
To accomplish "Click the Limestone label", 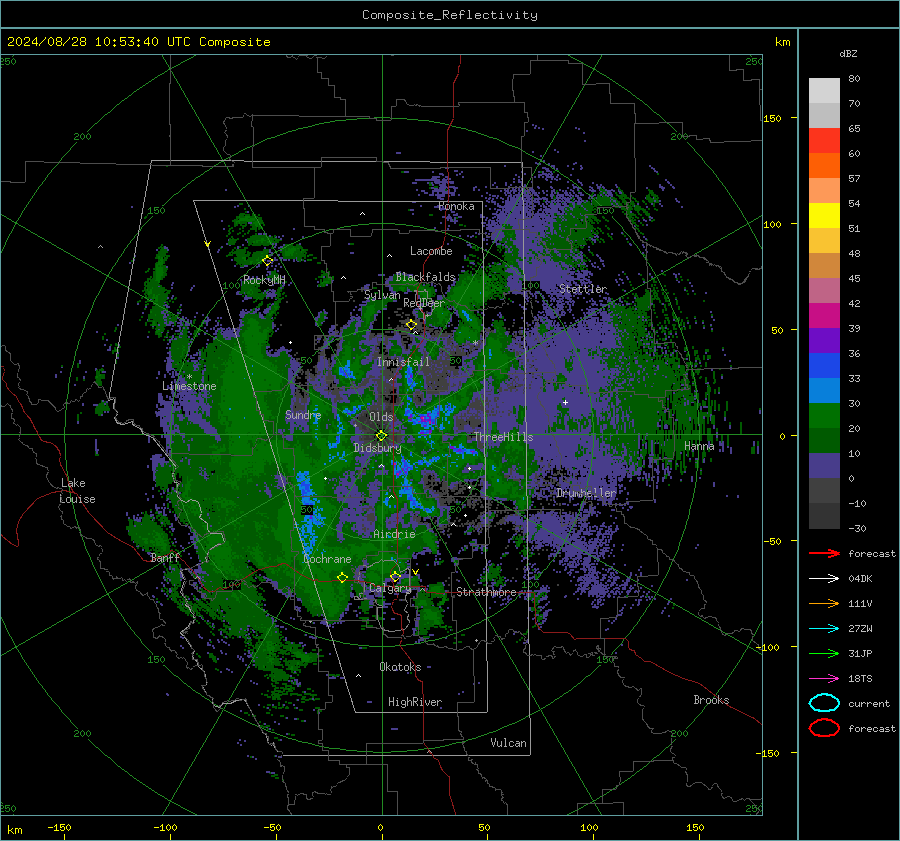I will 189,386.
